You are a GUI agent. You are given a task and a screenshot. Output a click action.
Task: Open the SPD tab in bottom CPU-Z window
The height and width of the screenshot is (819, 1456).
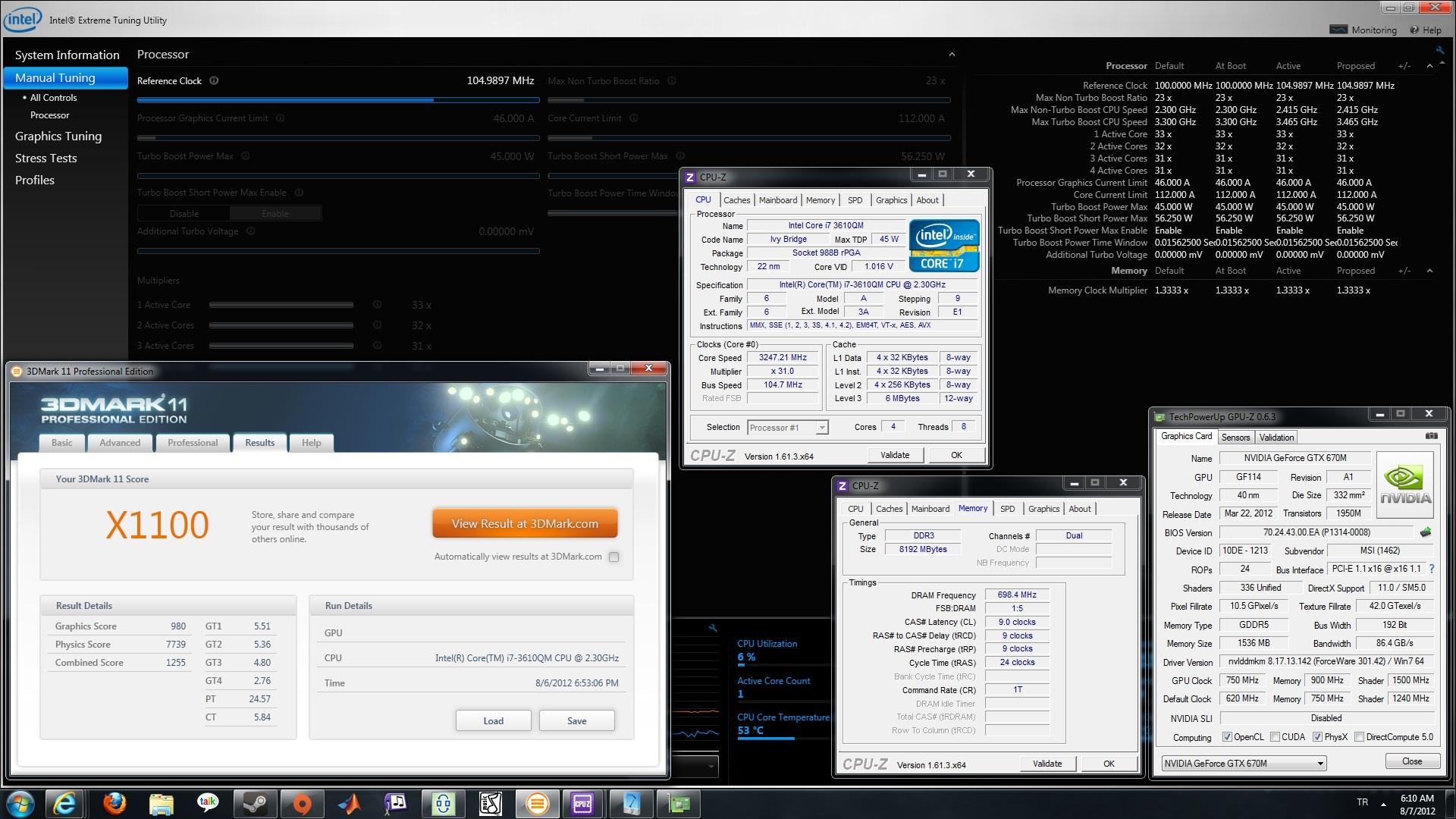pyautogui.click(x=1007, y=509)
